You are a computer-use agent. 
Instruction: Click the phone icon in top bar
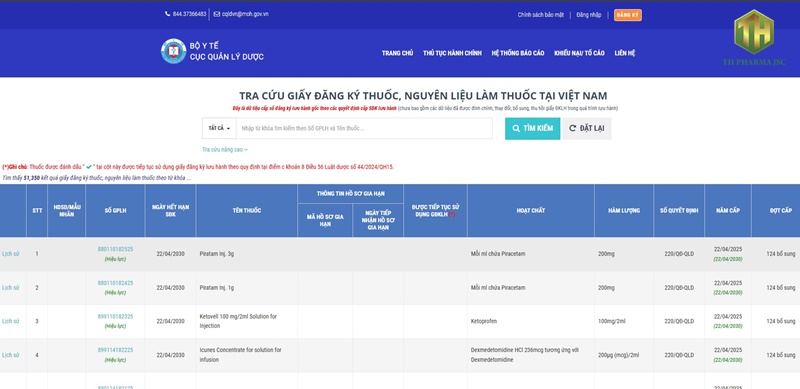coord(167,14)
